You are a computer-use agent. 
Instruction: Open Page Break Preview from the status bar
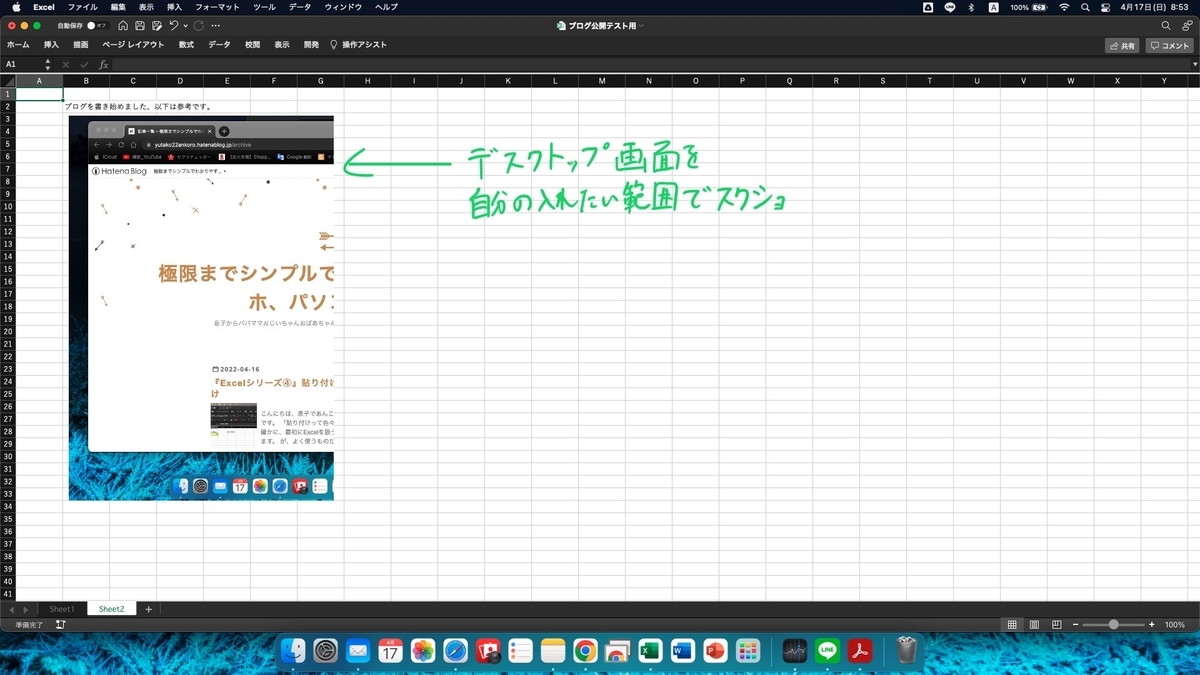tap(1057, 624)
